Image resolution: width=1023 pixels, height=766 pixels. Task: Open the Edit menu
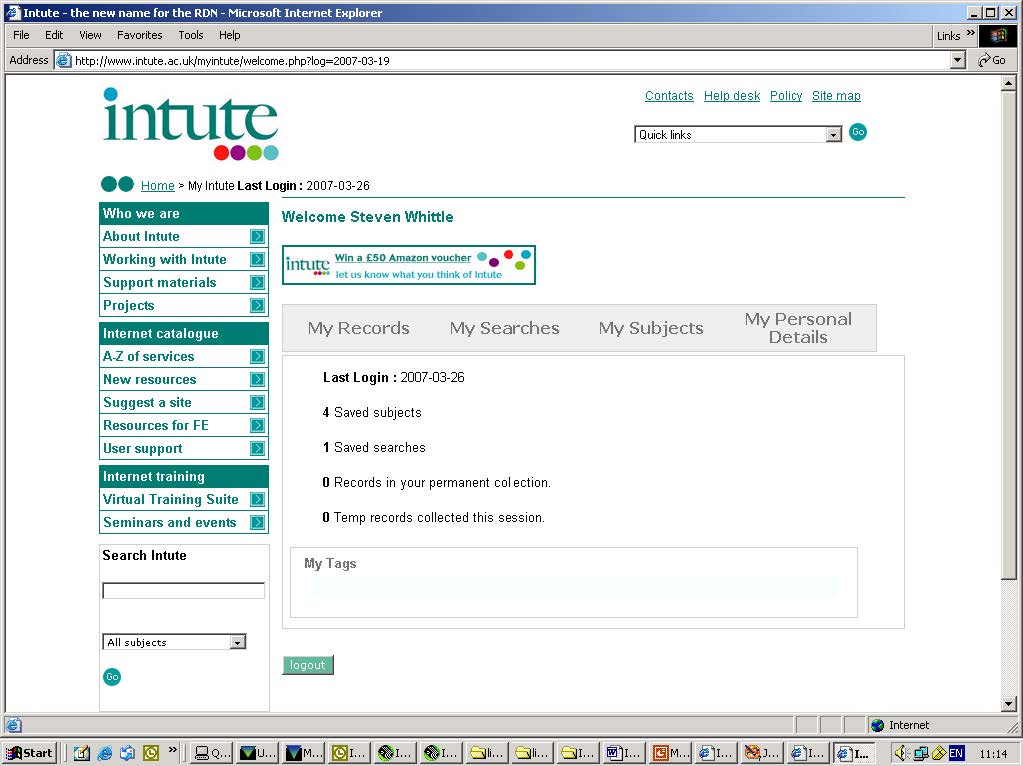[54, 35]
